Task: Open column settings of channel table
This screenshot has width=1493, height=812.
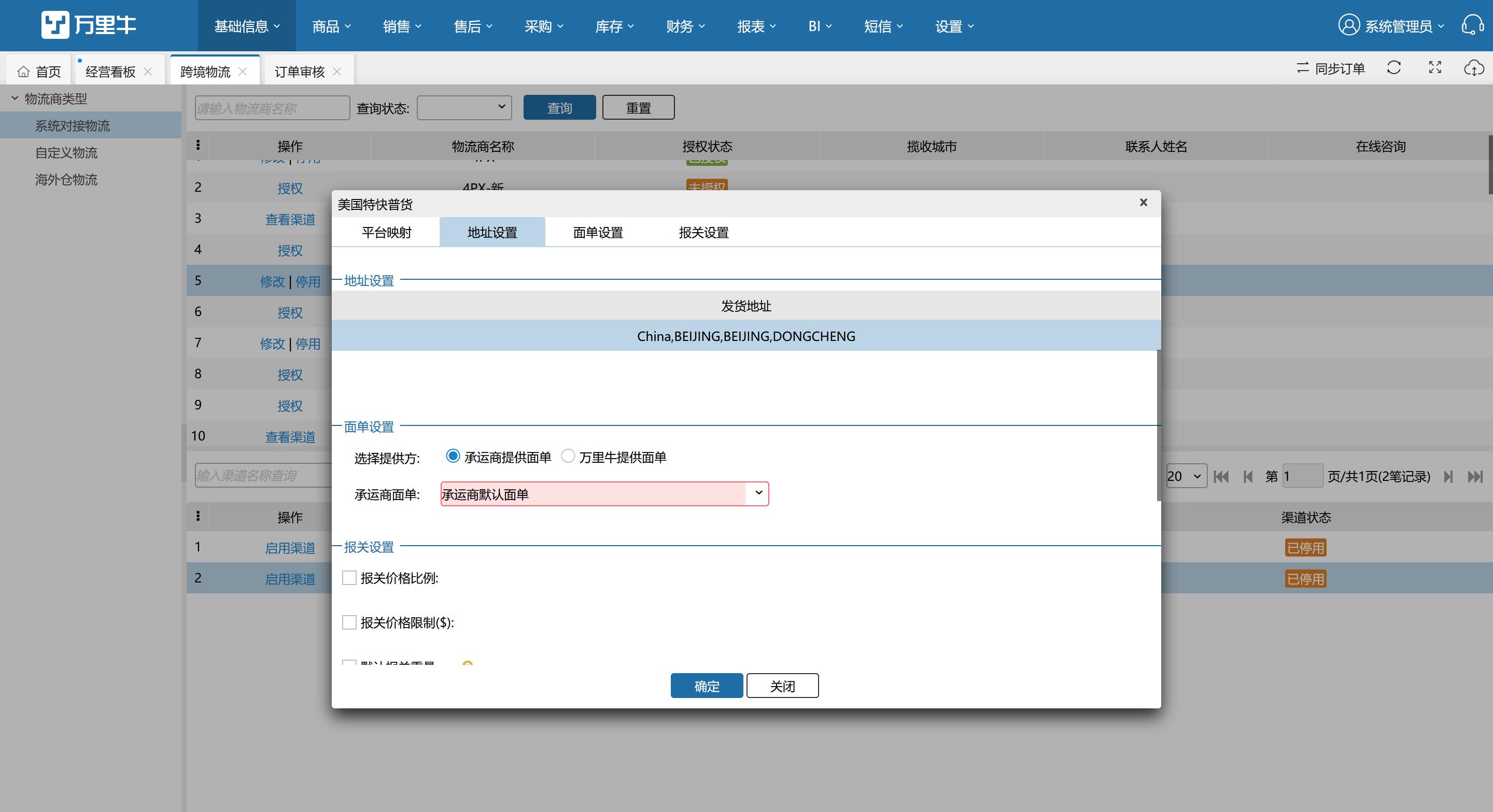Action: [198, 516]
